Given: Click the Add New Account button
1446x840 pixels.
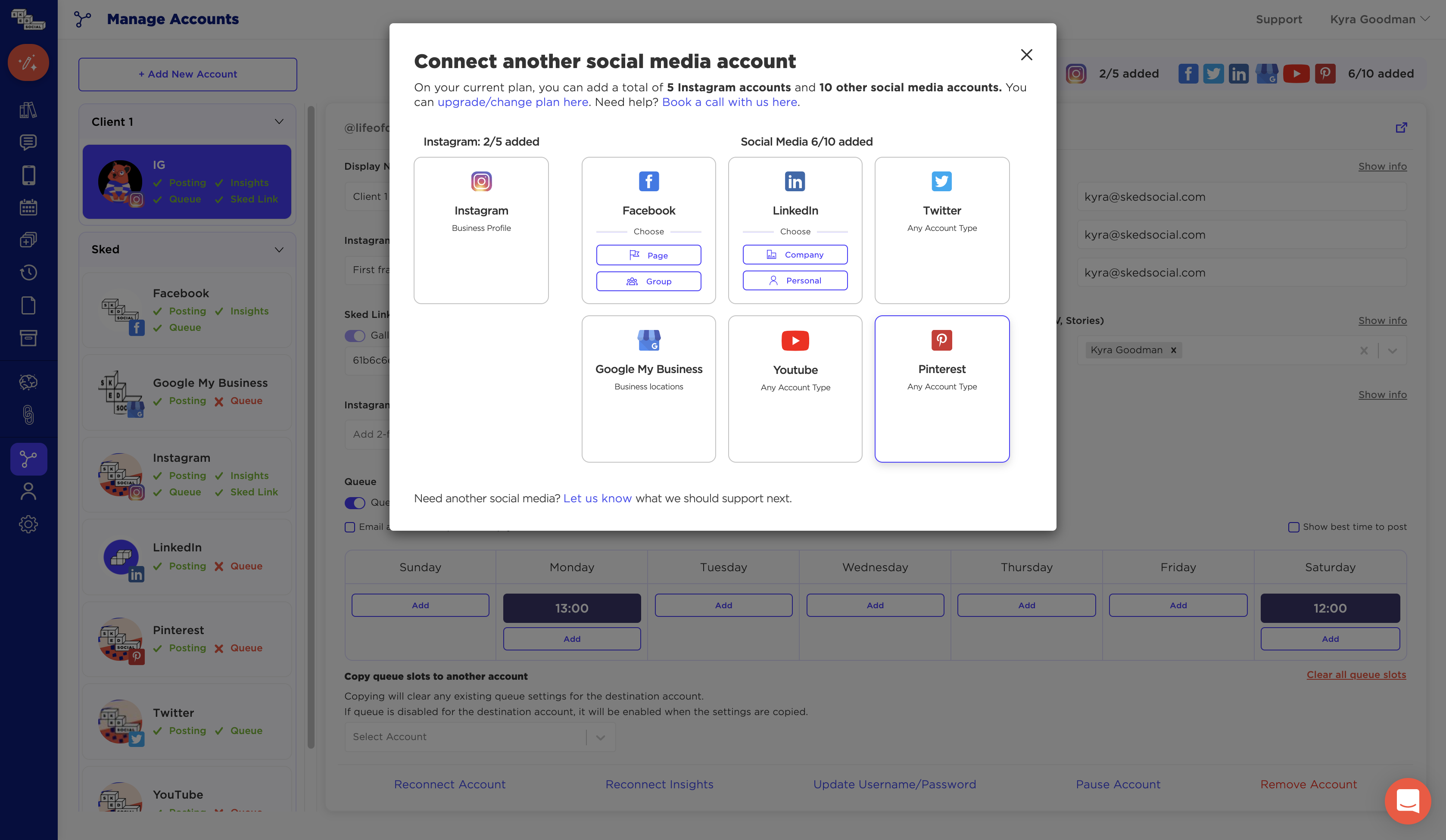Looking at the screenshot, I should (x=187, y=74).
